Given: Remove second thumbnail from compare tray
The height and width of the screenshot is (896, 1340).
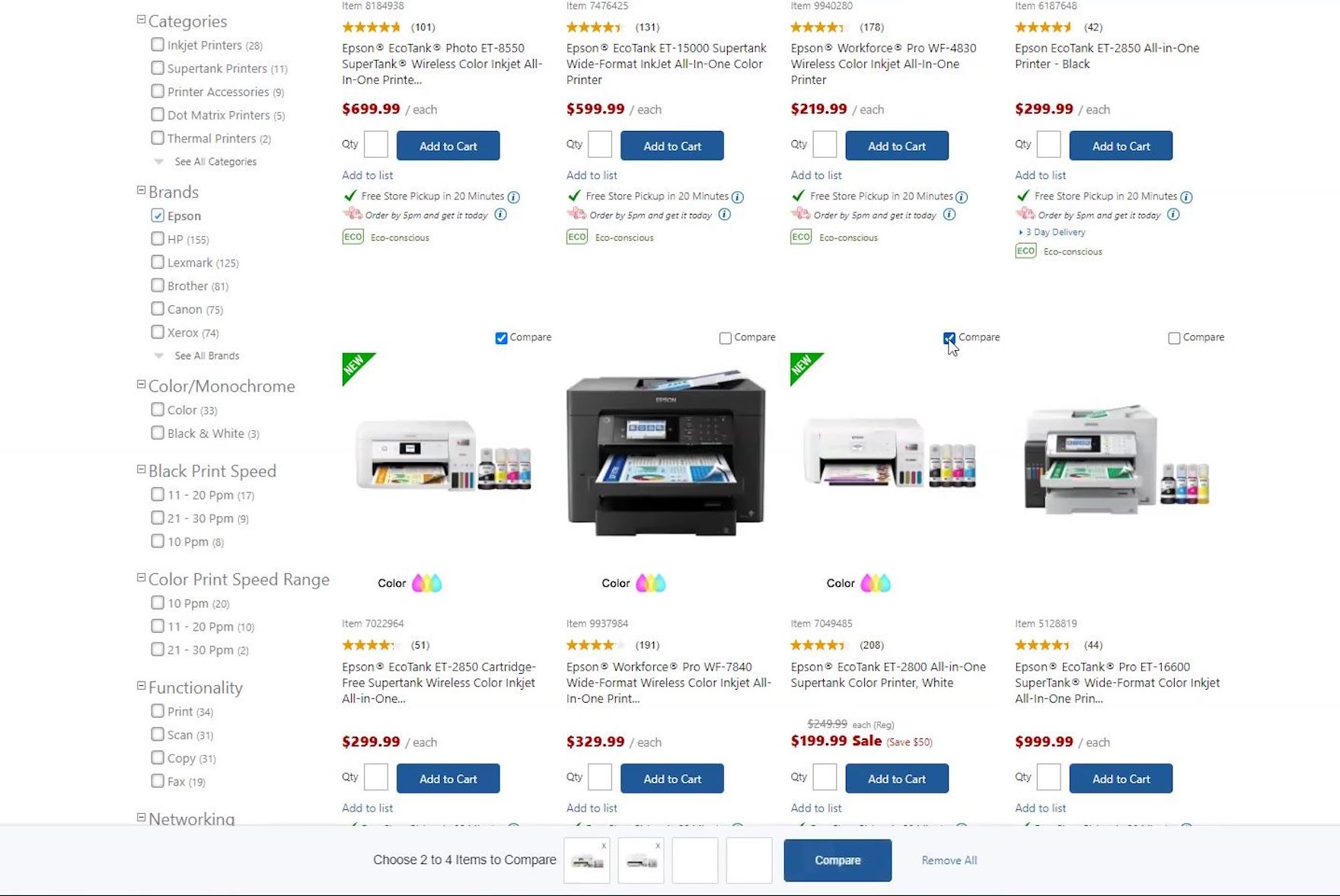Looking at the screenshot, I should (x=658, y=846).
